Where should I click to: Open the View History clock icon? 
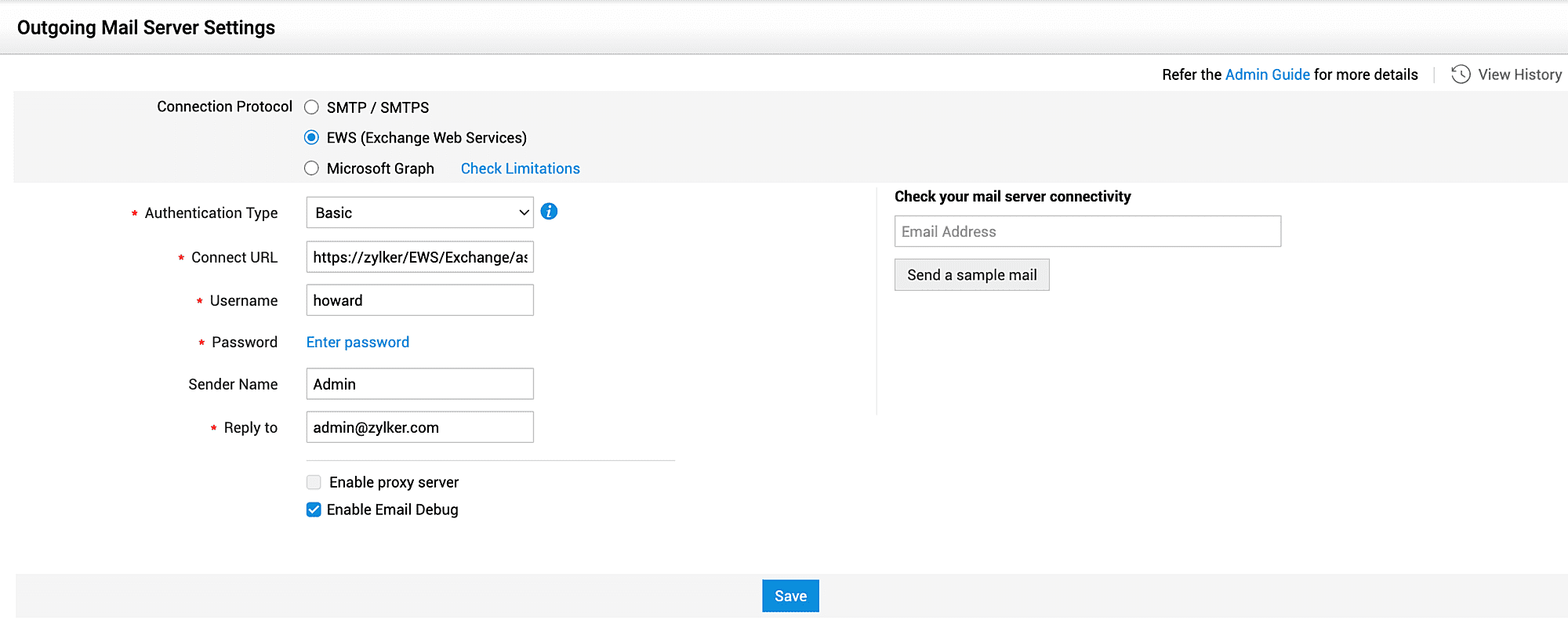[1460, 74]
